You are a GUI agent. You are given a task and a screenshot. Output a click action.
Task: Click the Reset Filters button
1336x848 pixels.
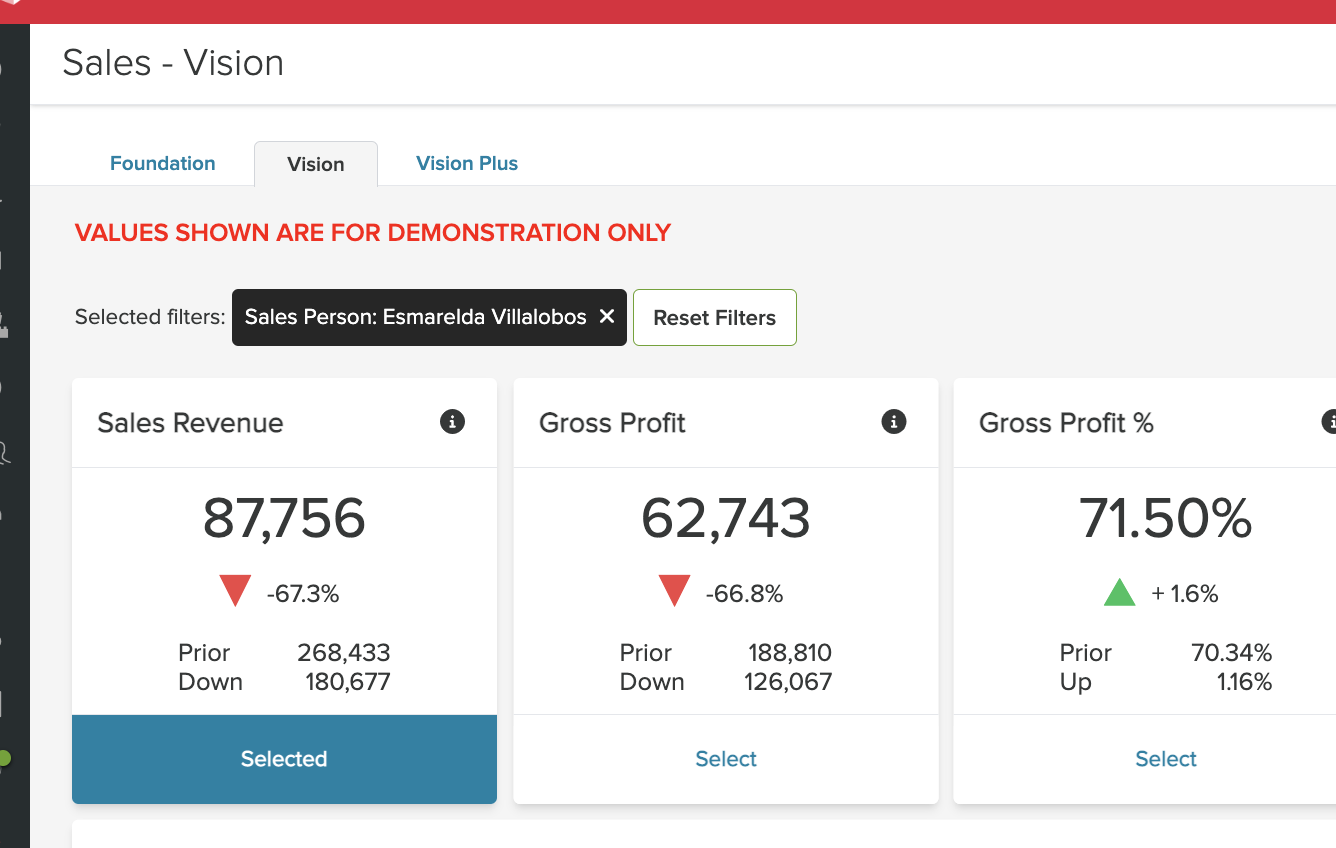[x=714, y=317]
